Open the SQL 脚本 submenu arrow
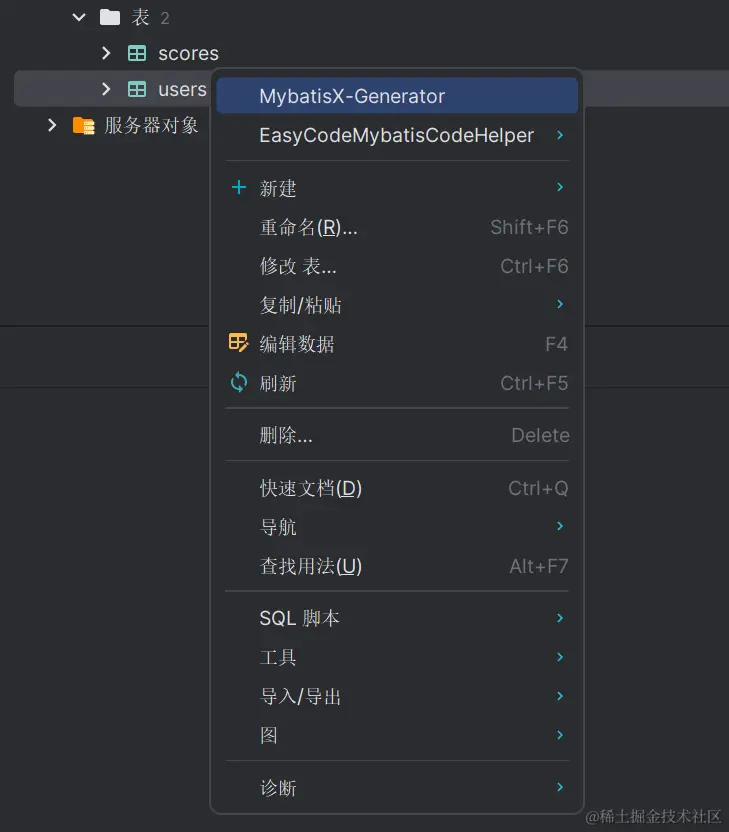Screen dimensions: 729x832 (560, 618)
